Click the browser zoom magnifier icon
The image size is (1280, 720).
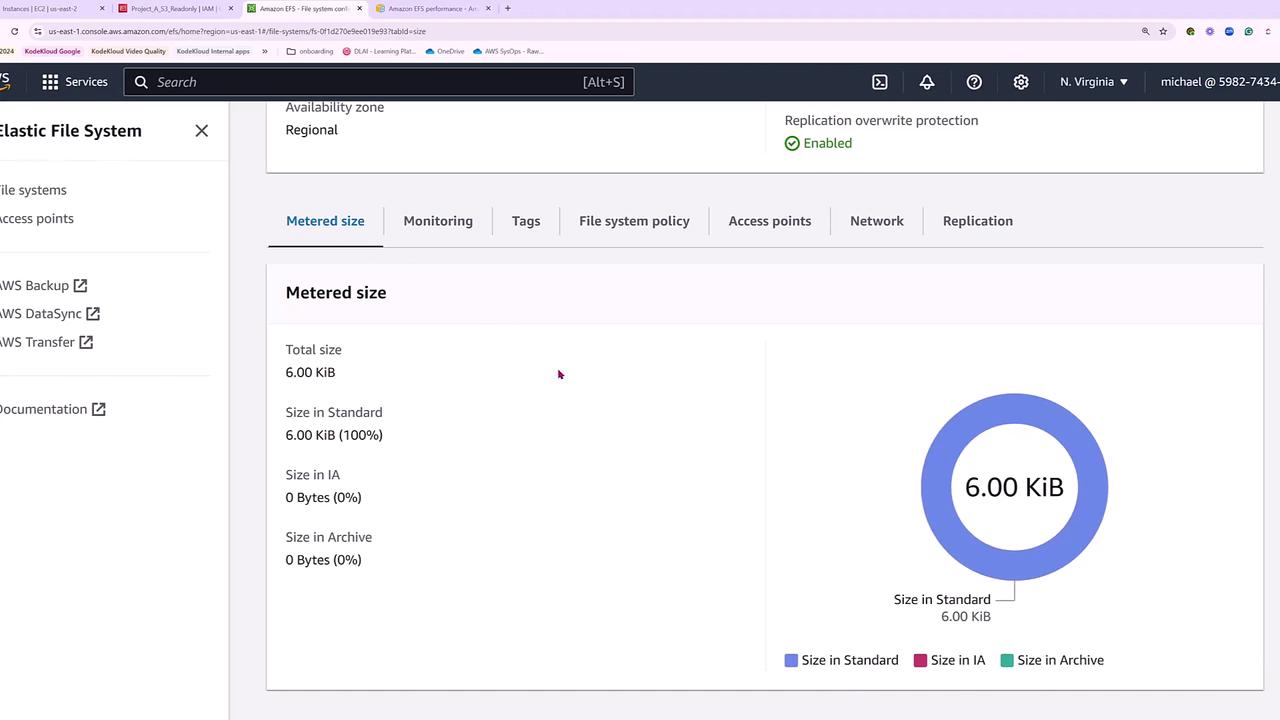pos(1145,31)
